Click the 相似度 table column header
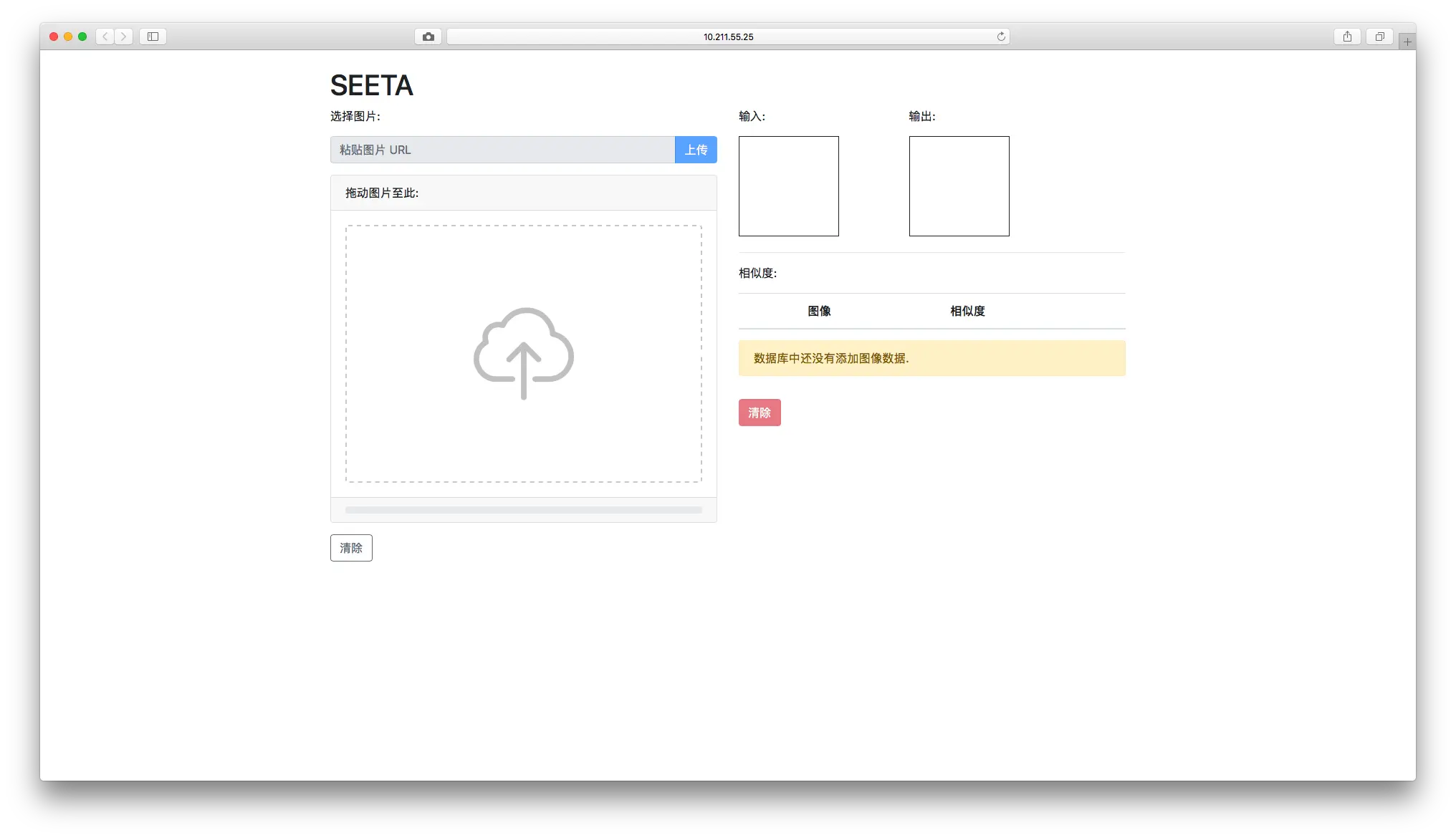1456x838 pixels. pos(967,311)
